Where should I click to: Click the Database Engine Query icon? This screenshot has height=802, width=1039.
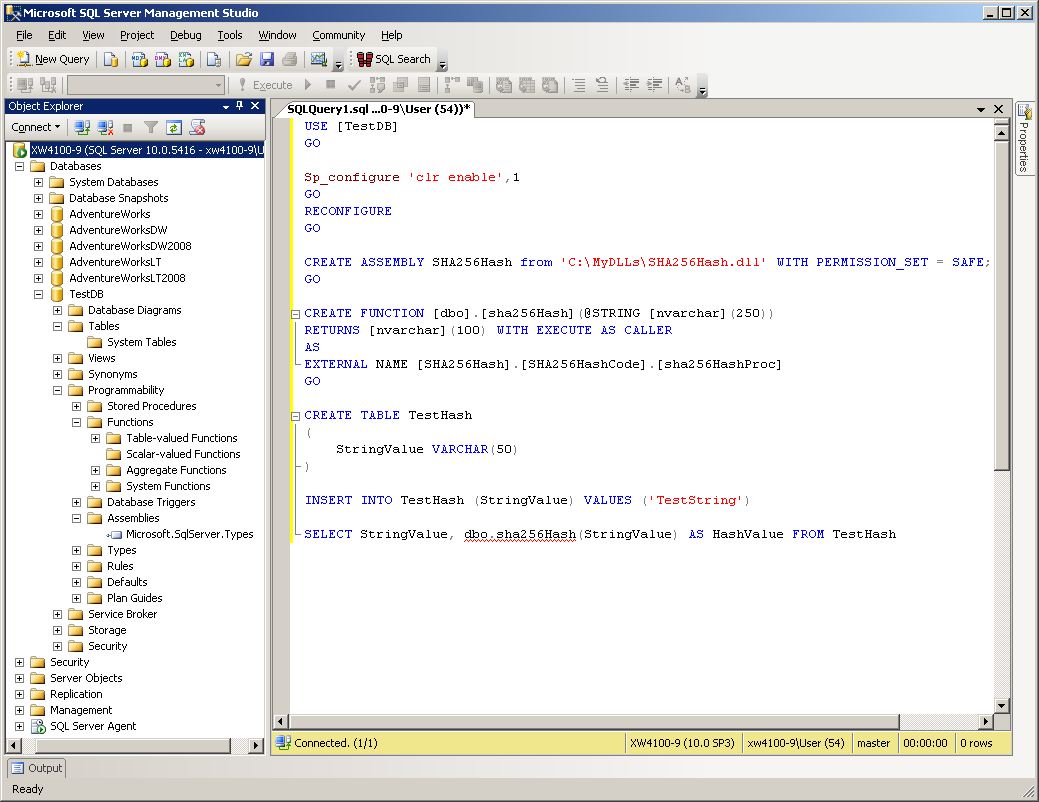(x=111, y=59)
